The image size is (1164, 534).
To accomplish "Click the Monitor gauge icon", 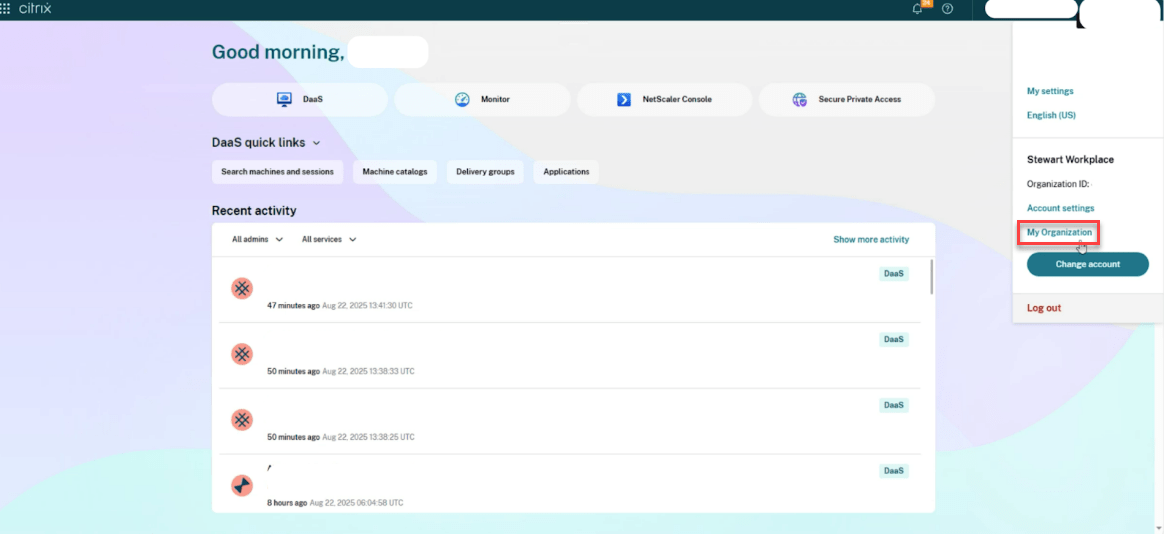I will pos(462,100).
